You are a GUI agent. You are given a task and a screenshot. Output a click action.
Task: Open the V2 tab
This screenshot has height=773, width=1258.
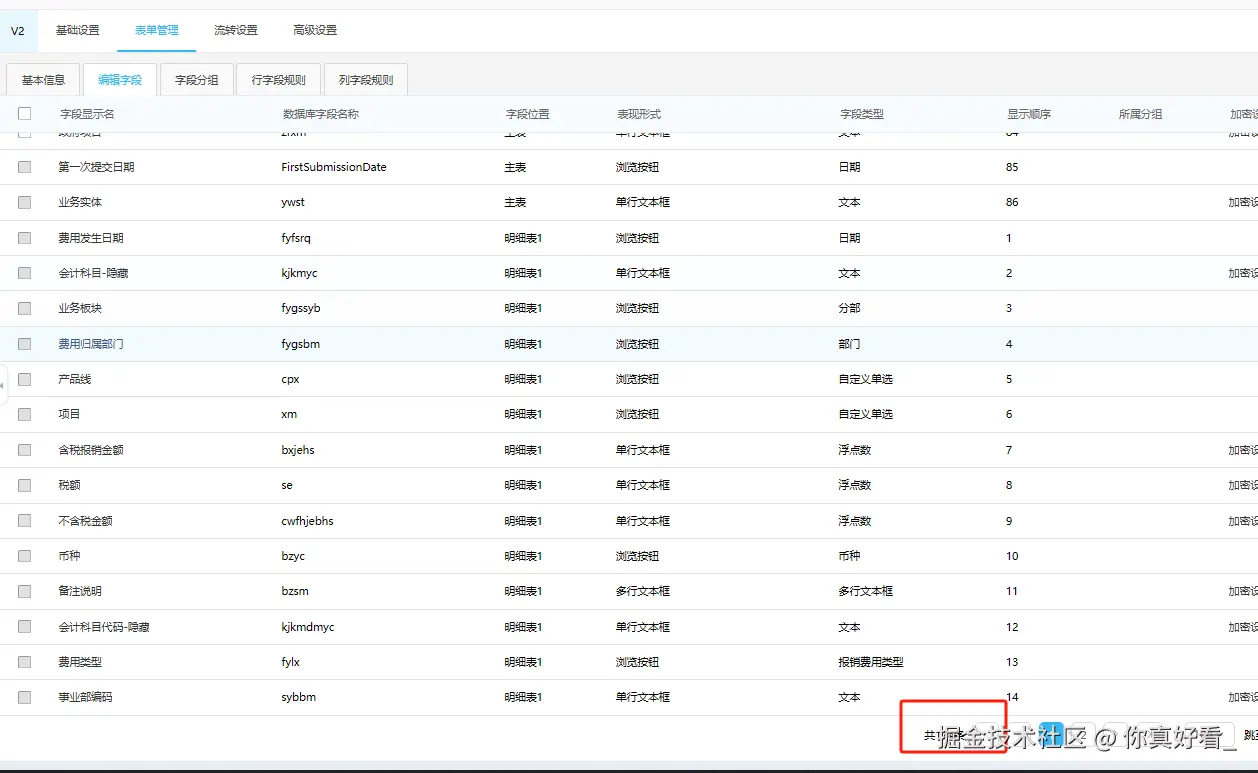click(18, 30)
